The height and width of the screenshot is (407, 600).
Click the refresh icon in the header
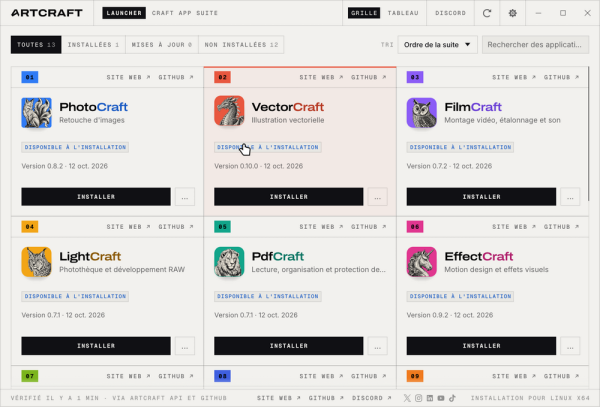pyautogui.click(x=487, y=13)
